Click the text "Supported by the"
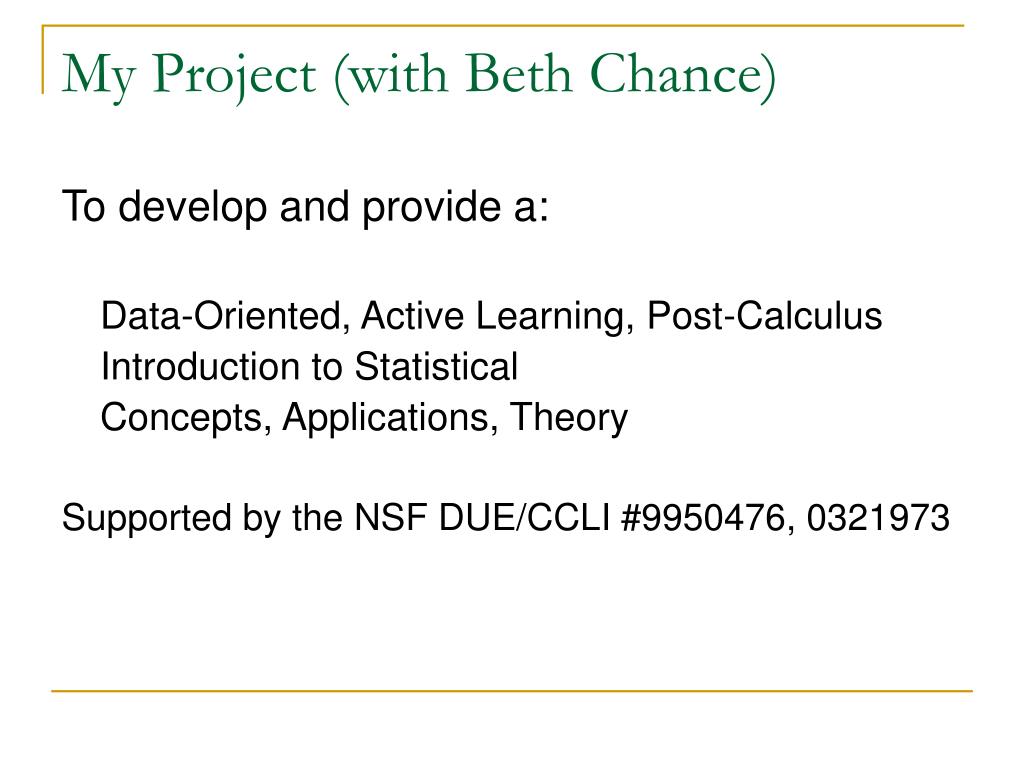The width and height of the screenshot is (1024, 768). tap(202, 519)
